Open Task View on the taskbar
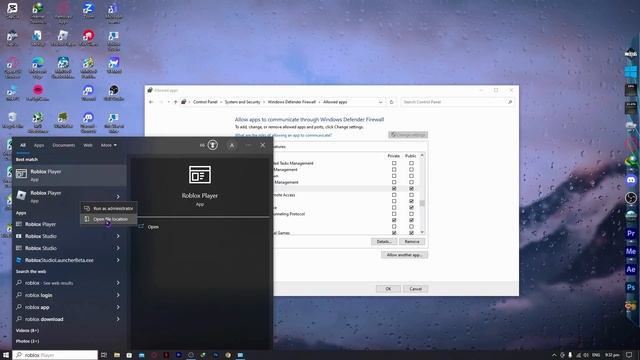 pos(104,355)
